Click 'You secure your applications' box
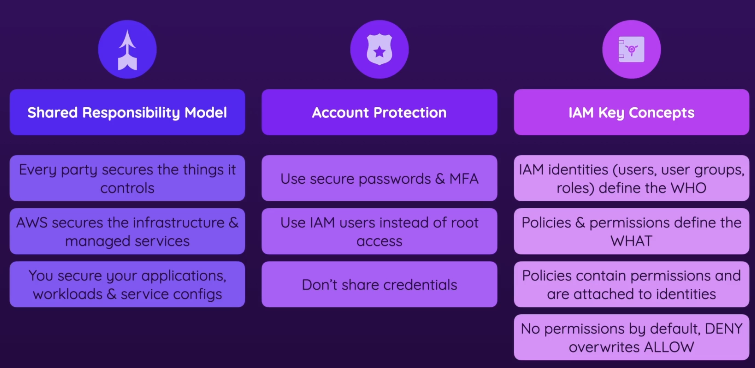Image resolution: width=755 pixels, height=368 pixels. [x=127, y=284]
